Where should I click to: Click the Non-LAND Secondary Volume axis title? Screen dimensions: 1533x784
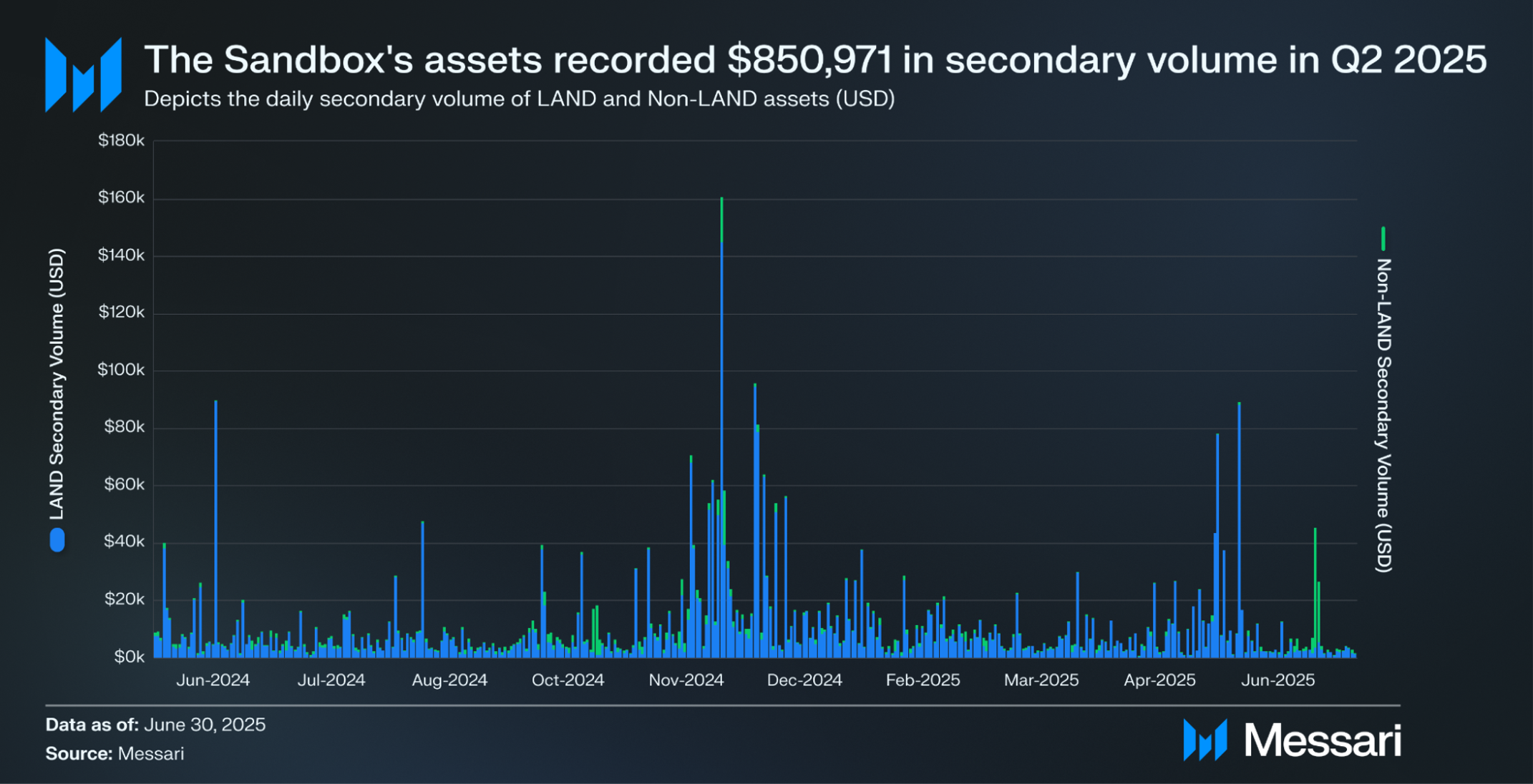click(x=1383, y=415)
